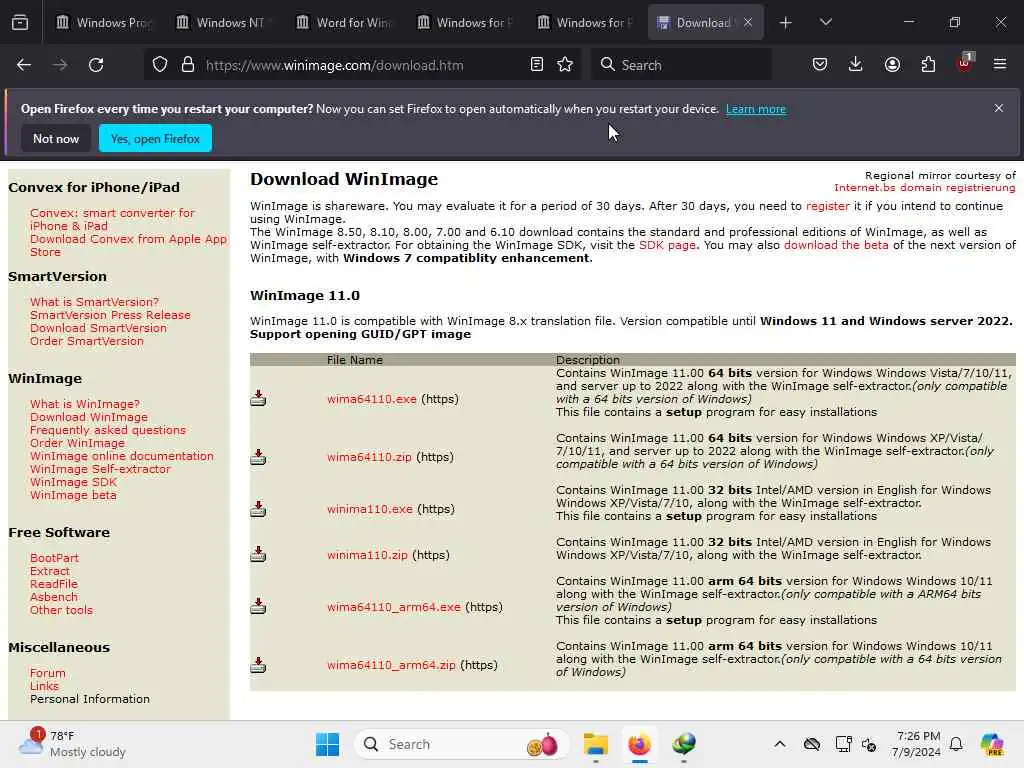
Task: Click download icon beside wima64110.zip
Action: pyautogui.click(x=258, y=457)
